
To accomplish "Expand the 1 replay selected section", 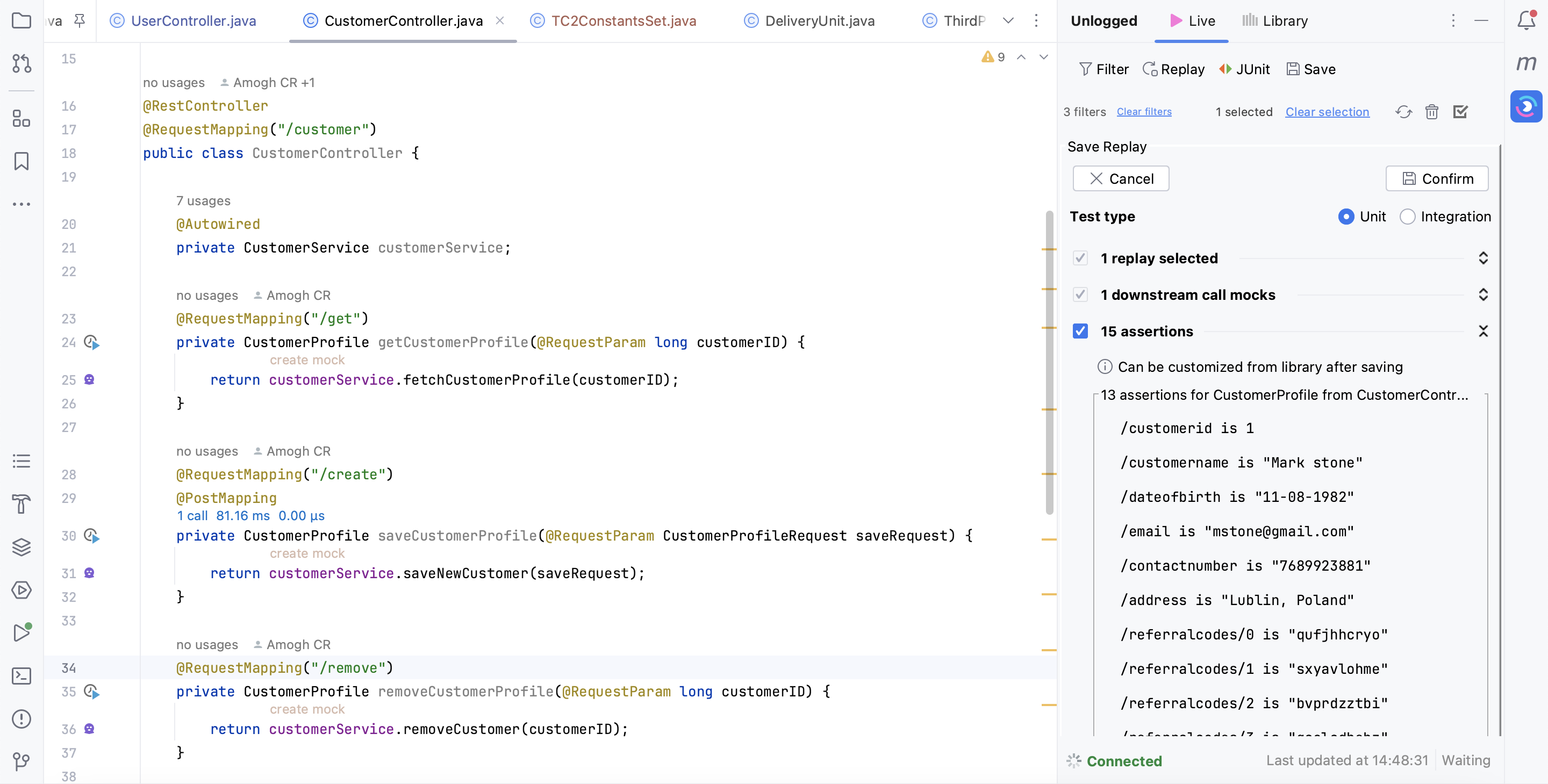I will click(1482, 258).
